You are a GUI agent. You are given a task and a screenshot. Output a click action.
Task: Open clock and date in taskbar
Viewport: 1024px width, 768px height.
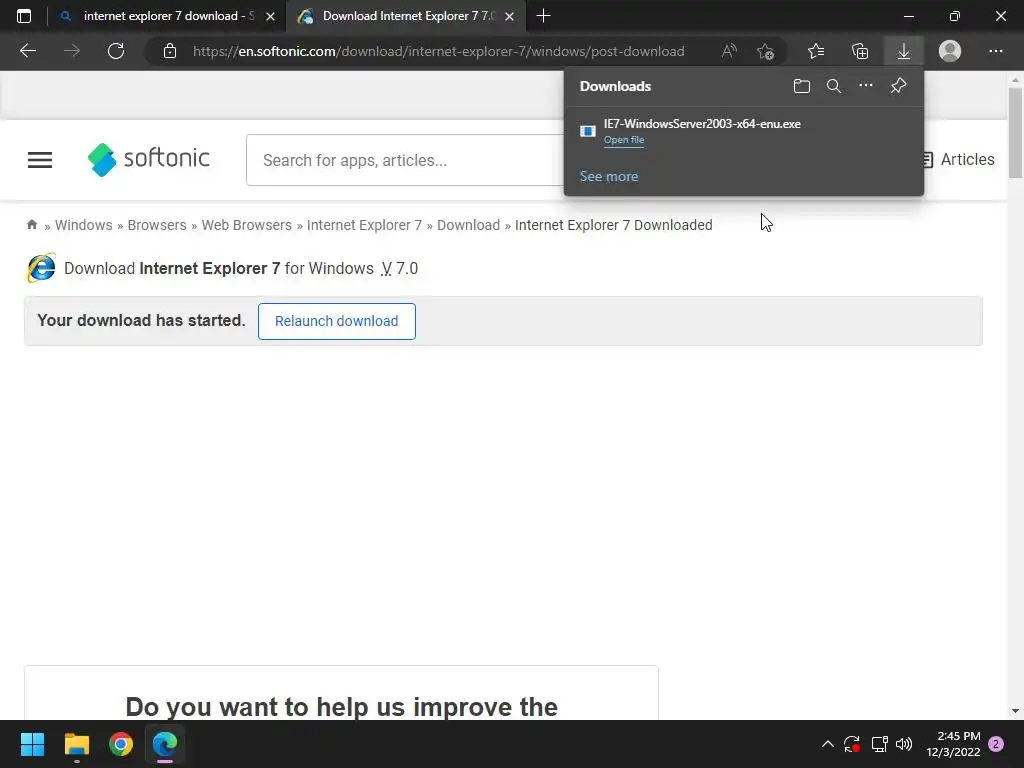(953, 744)
